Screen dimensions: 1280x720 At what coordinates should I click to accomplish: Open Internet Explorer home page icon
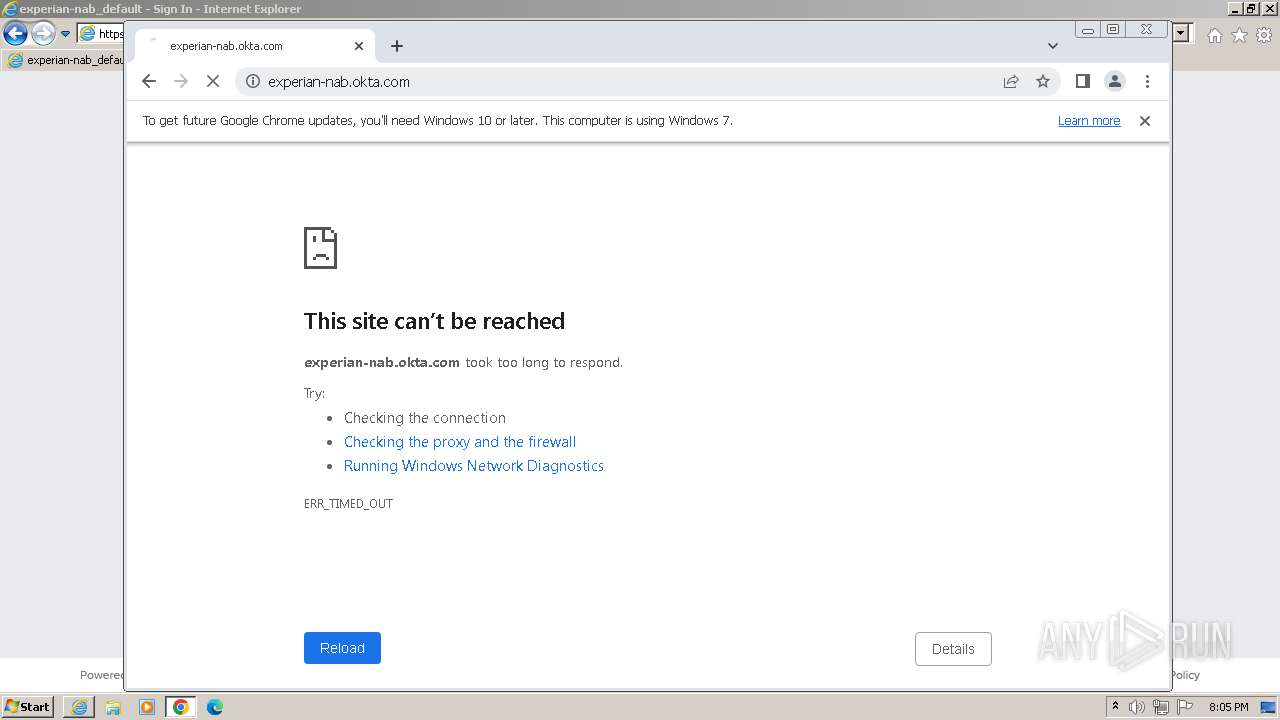click(x=1214, y=35)
